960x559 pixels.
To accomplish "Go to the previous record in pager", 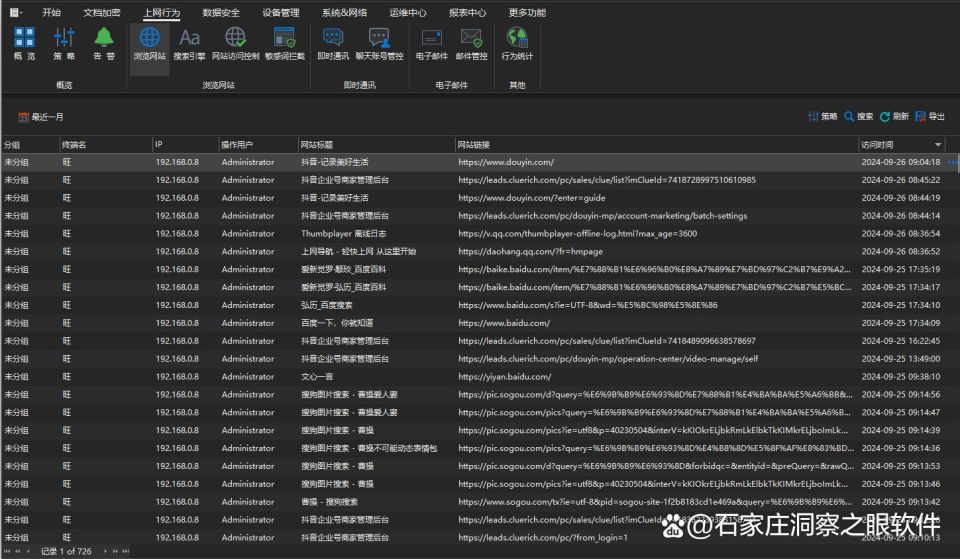I will click(28, 552).
